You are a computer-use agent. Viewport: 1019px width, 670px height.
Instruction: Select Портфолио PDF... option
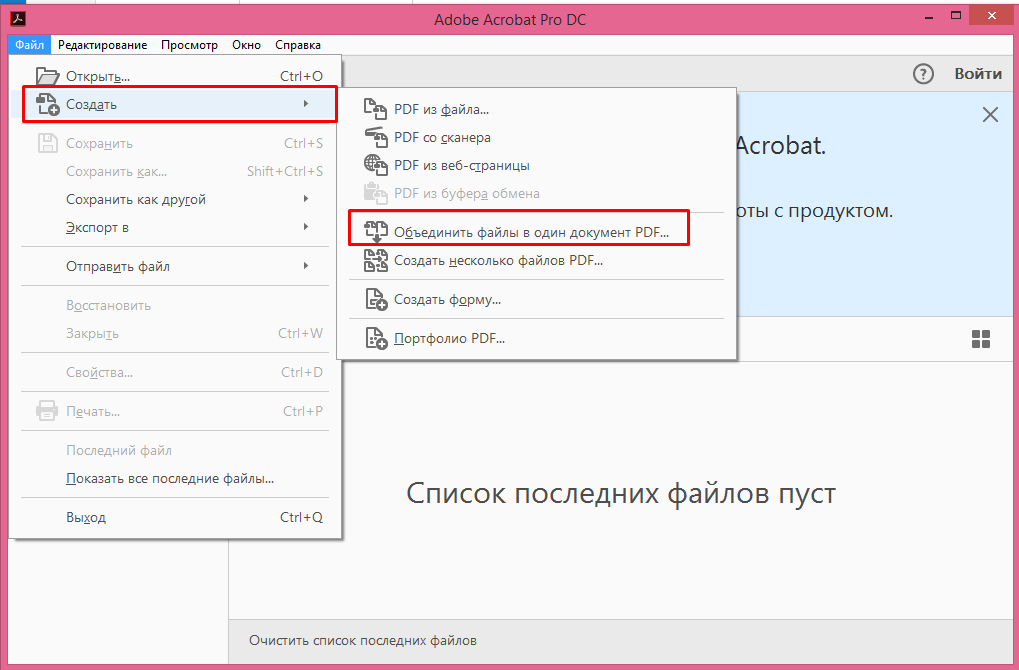536,339
